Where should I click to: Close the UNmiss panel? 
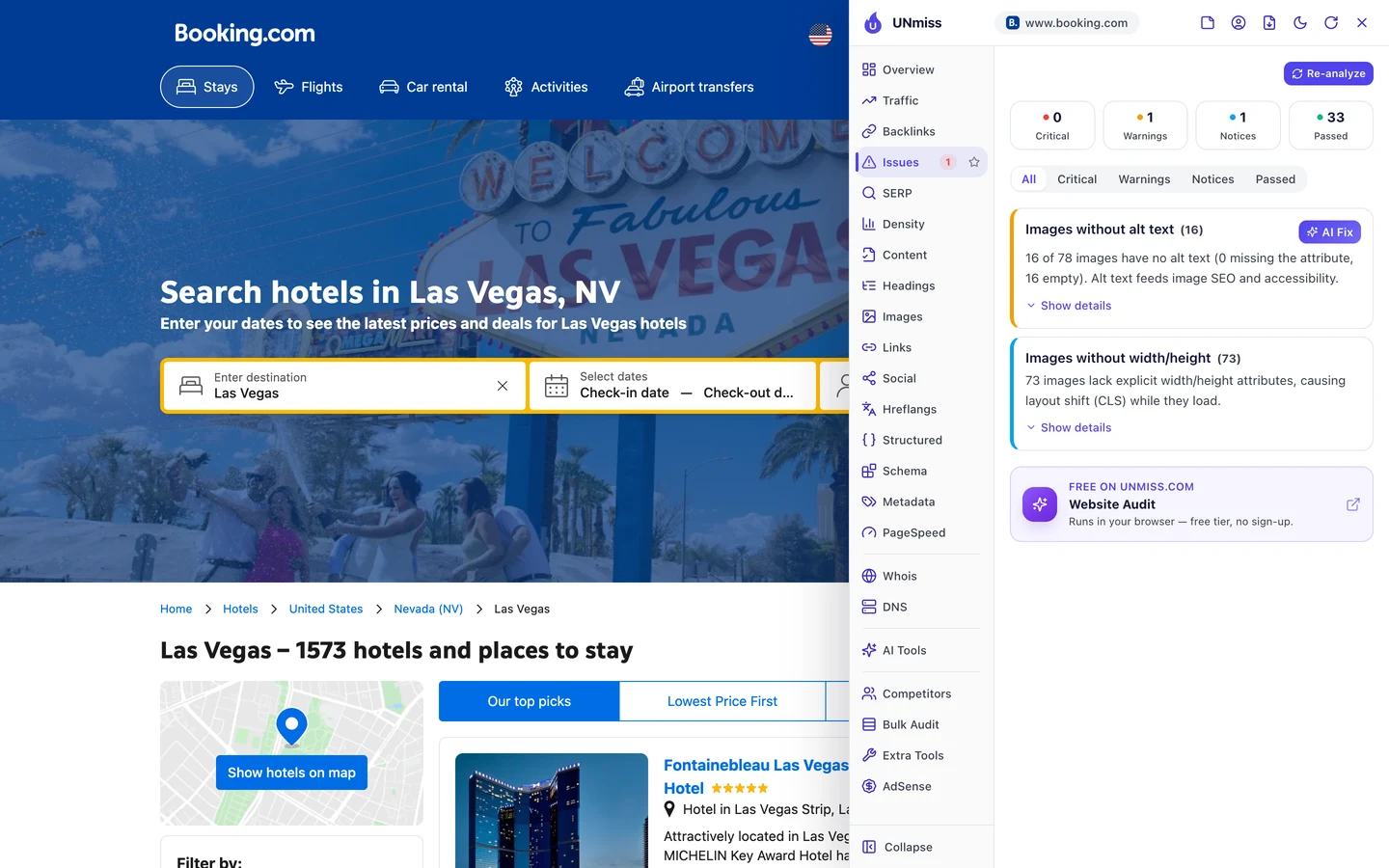(1362, 23)
